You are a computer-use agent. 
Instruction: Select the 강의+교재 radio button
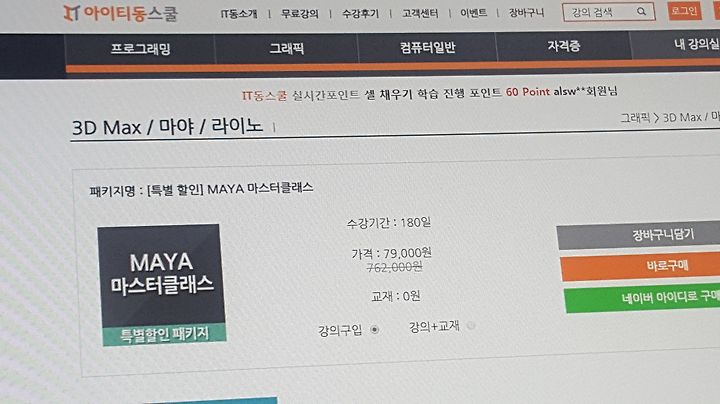[x=471, y=326]
